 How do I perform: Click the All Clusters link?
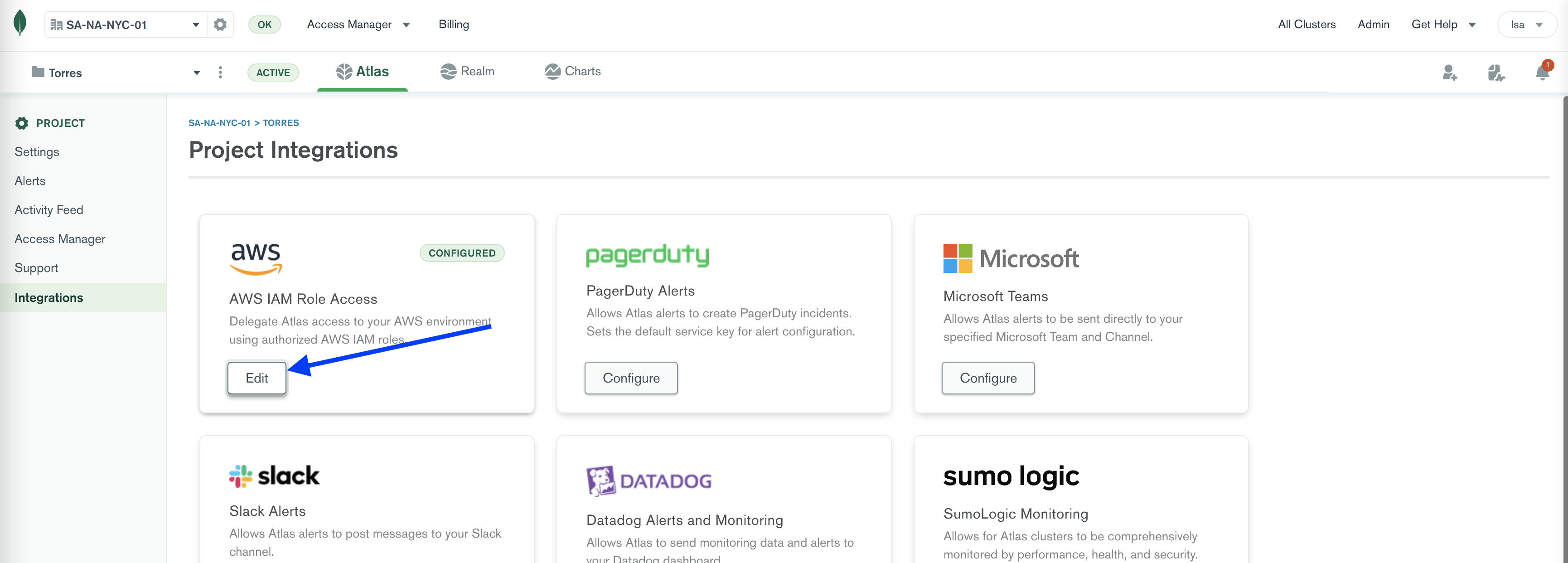[x=1306, y=24]
